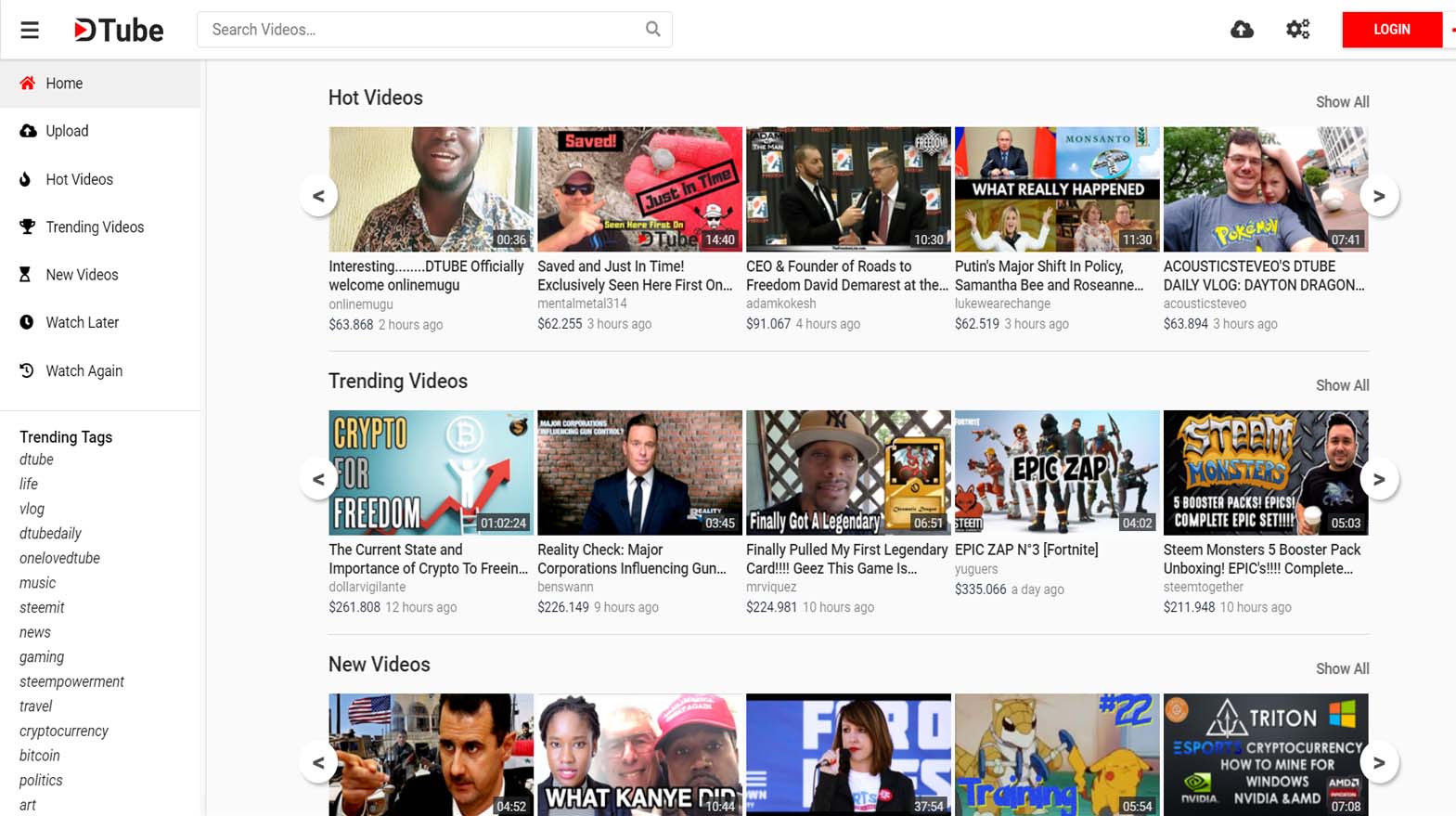Select the onelovedtube trending tag
The image size is (1456, 816).
(59, 558)
